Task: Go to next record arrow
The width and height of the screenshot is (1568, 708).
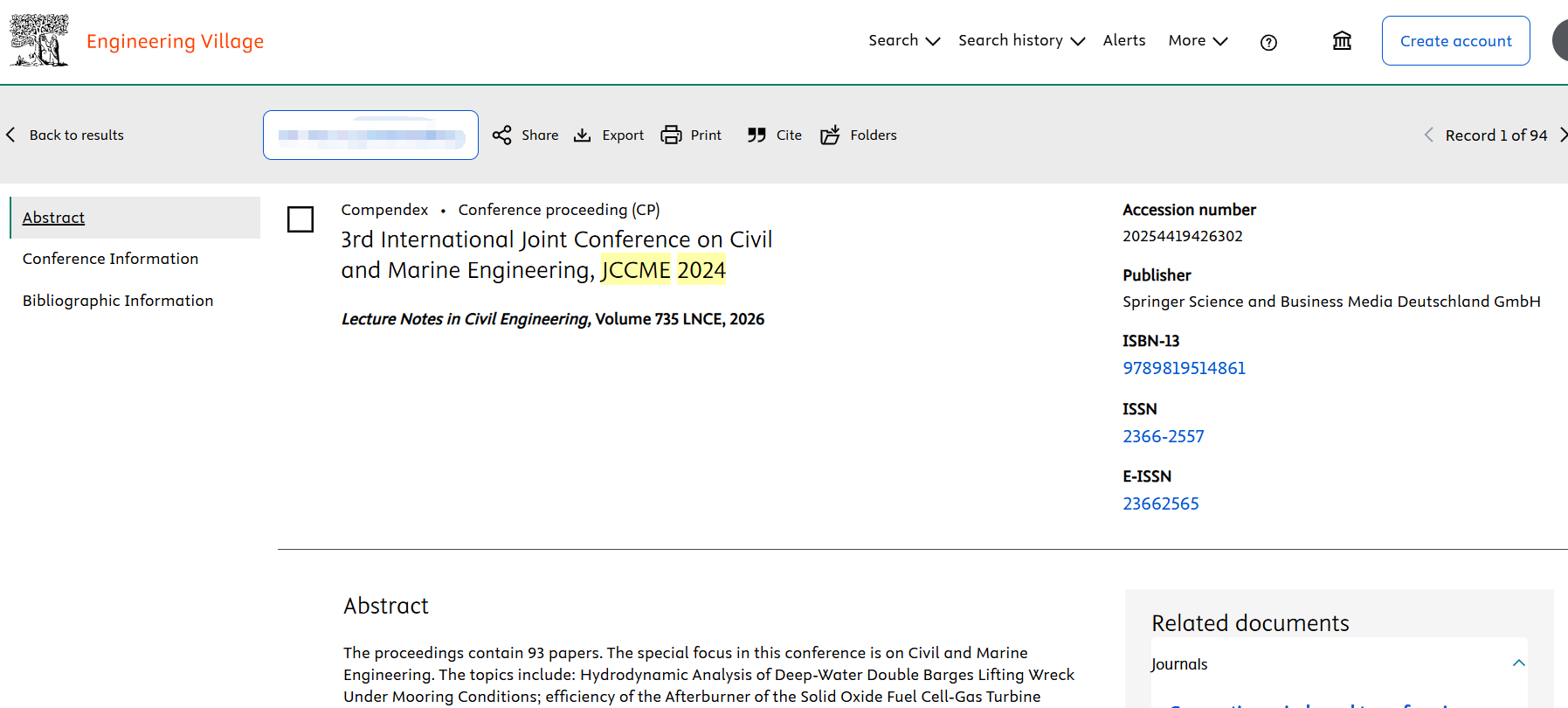Action: (x=1562, y=135)
